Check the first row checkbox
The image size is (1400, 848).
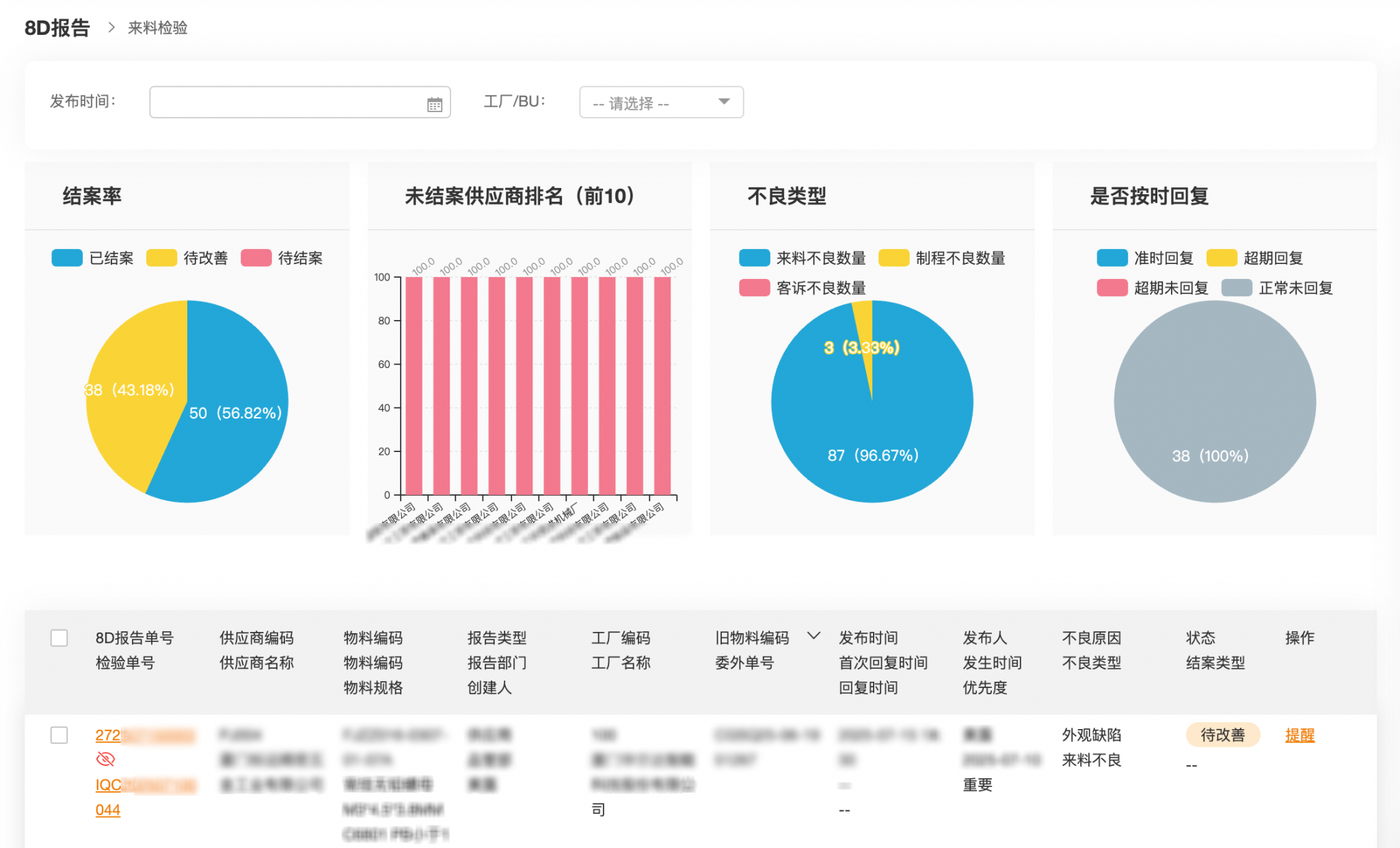[59, 735]
